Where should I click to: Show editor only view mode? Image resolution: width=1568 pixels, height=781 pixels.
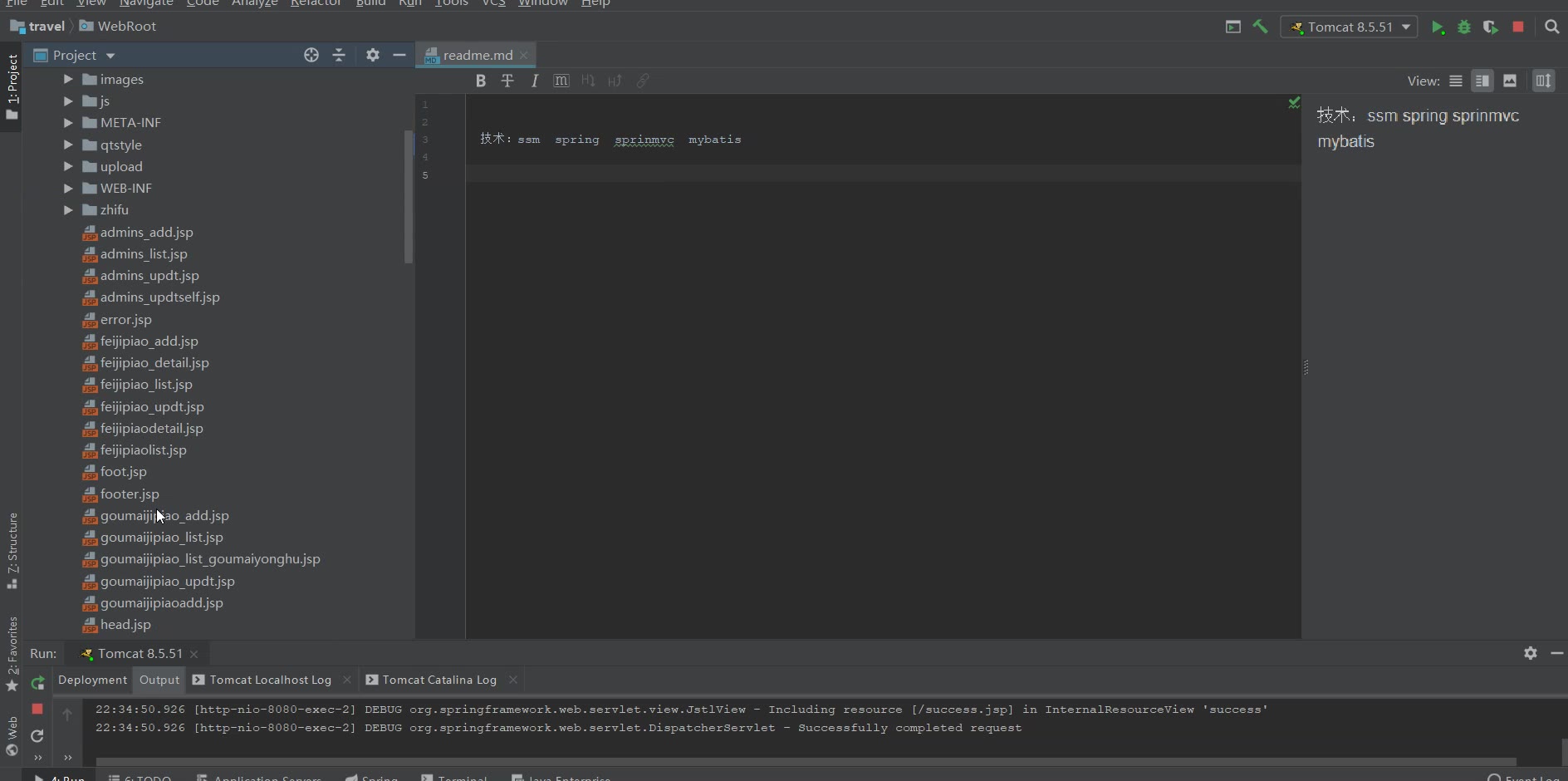(1456, 81)
